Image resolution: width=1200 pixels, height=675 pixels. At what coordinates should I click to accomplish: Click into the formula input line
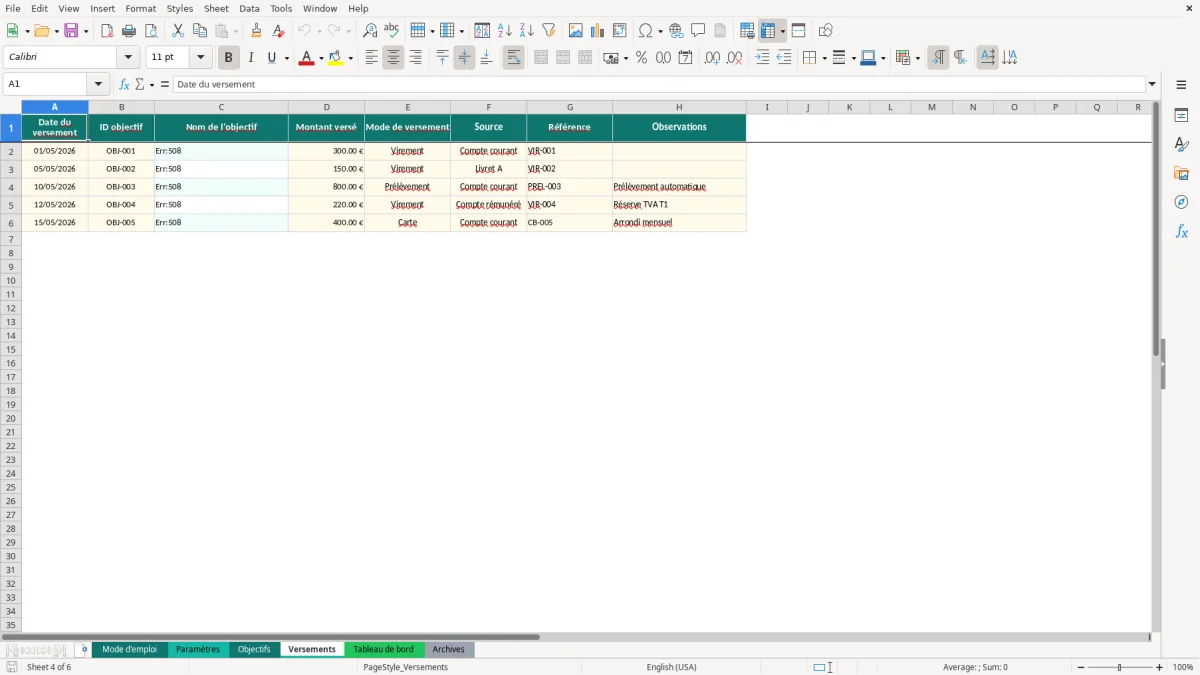click(x=659, y=84)
